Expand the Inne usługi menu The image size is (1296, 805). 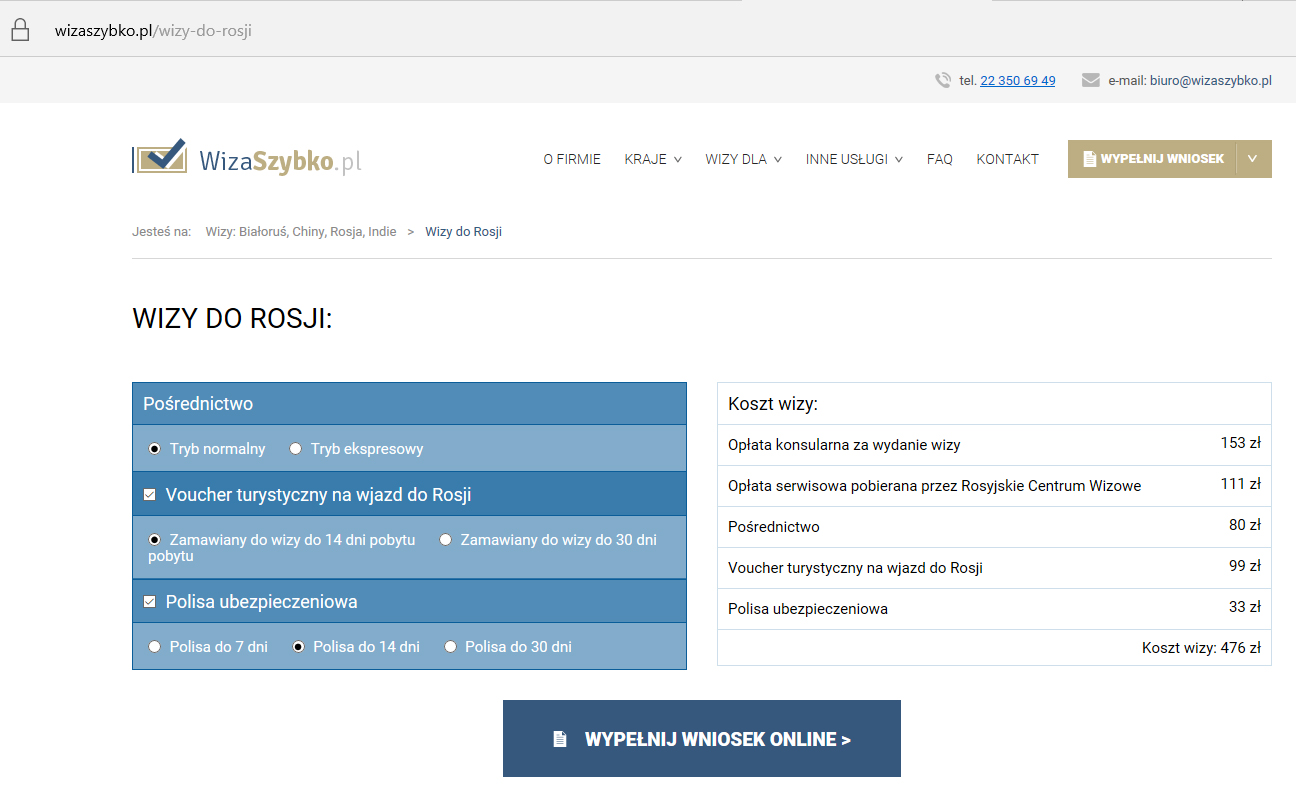(x=853, y=159)
